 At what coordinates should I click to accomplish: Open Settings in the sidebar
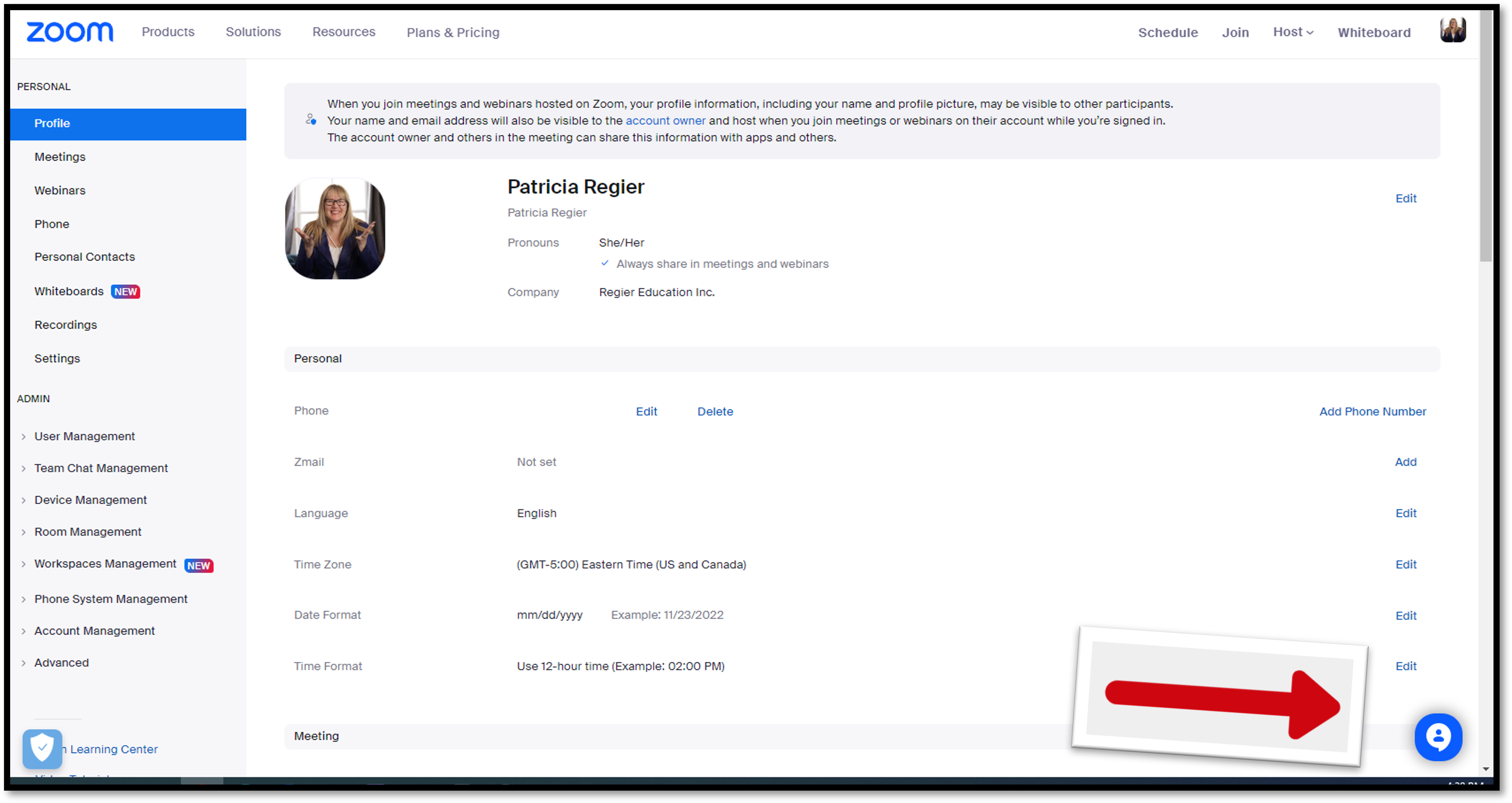[x=57, y=358]
